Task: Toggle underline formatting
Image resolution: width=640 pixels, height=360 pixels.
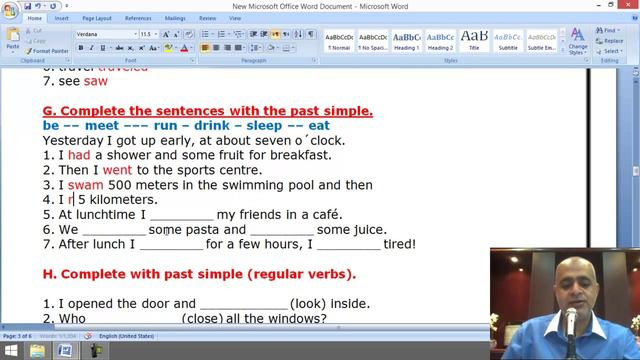Action: point(102,48)
